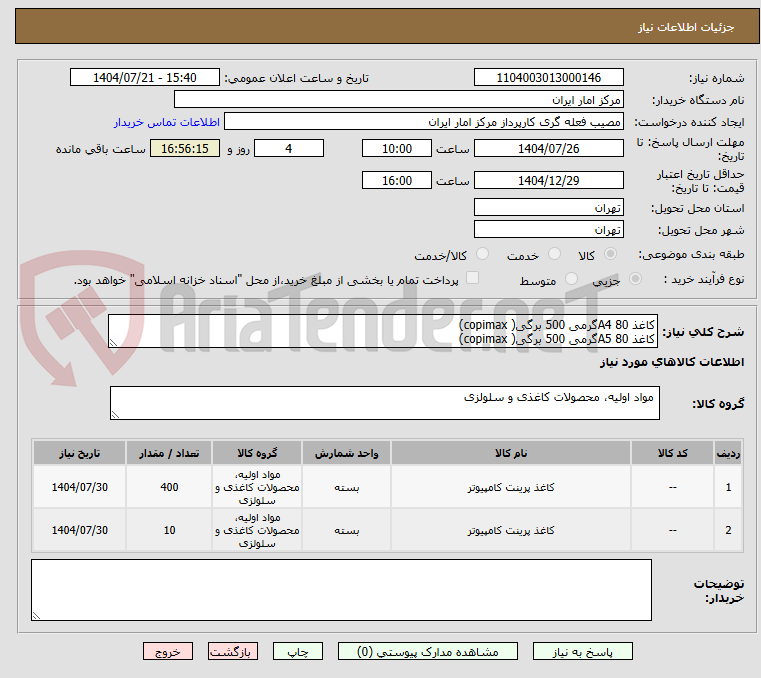Click the گروه کالا column header
This screenshot has width=761, height=678.
(257, 453)
